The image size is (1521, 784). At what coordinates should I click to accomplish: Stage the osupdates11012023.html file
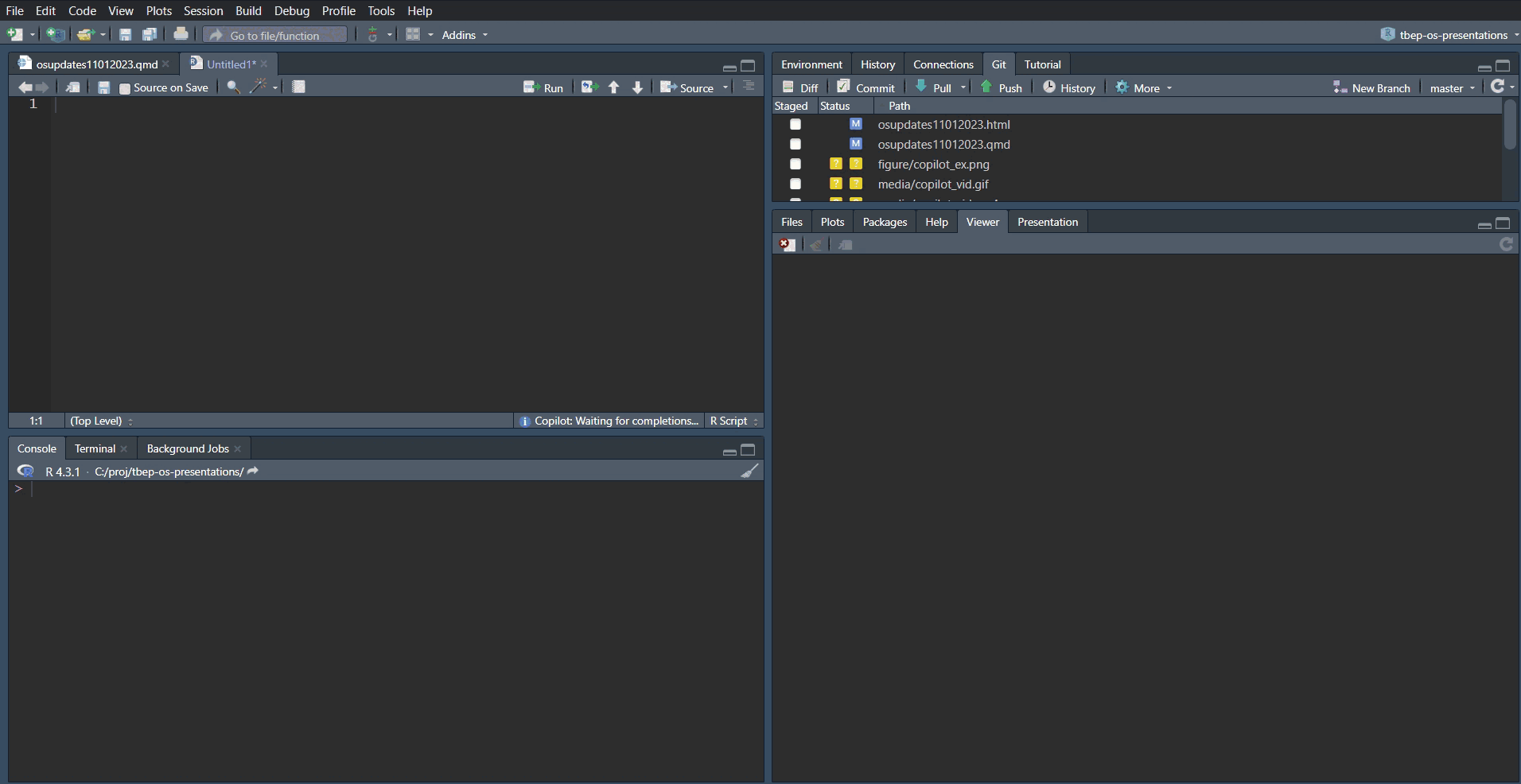(795, 125)
